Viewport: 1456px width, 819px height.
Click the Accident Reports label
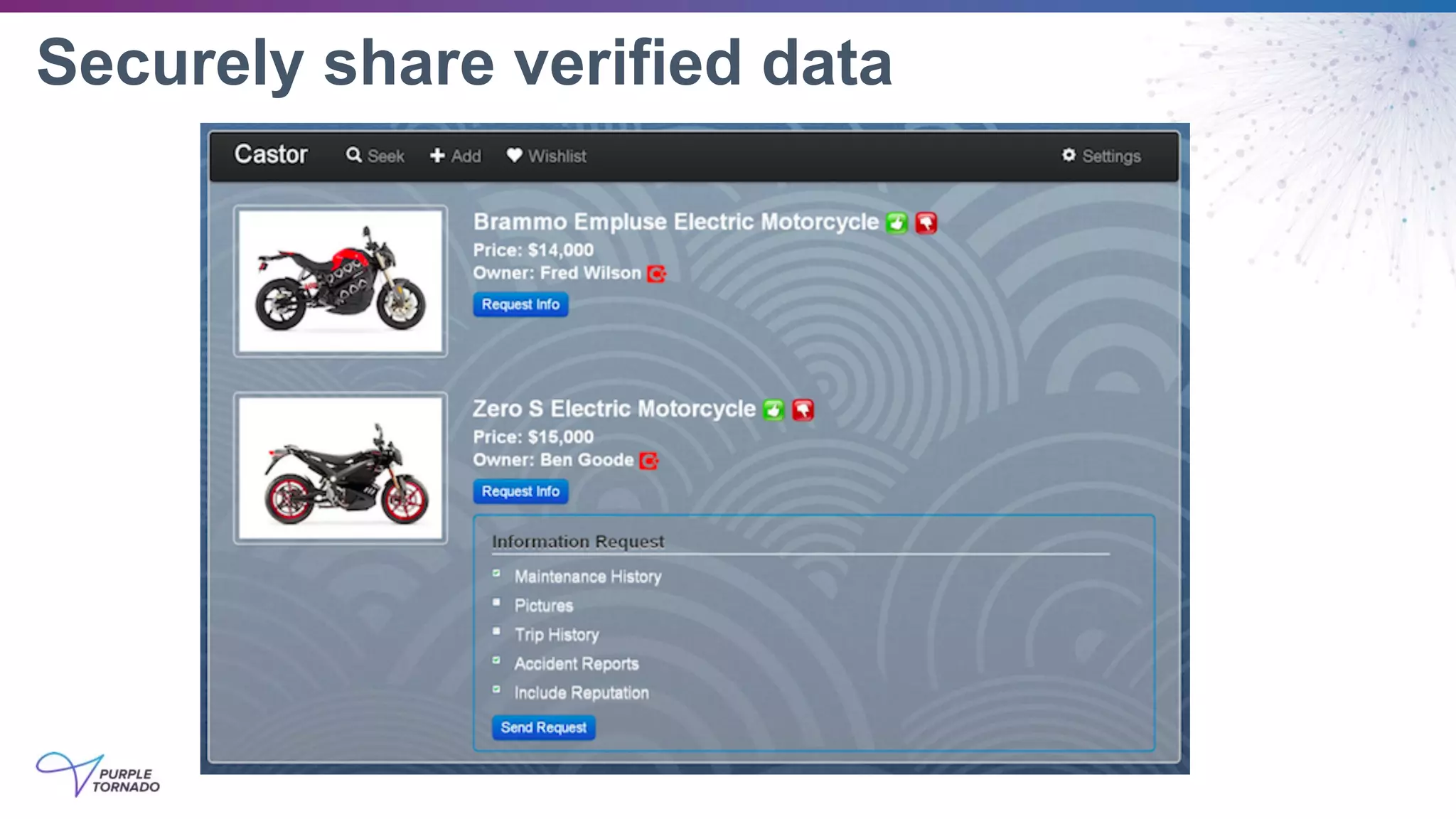[x=577, y=664]
